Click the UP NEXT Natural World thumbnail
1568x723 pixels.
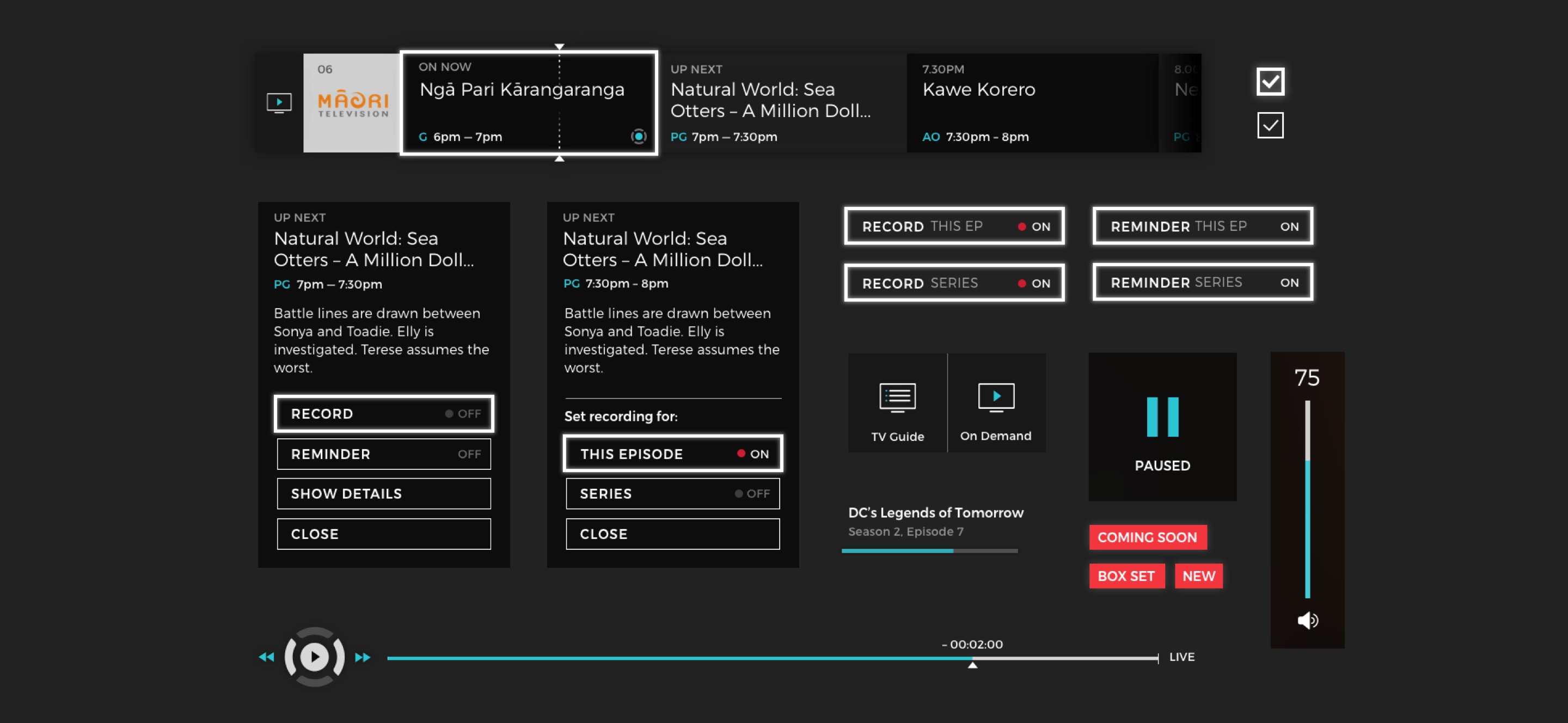780,100
